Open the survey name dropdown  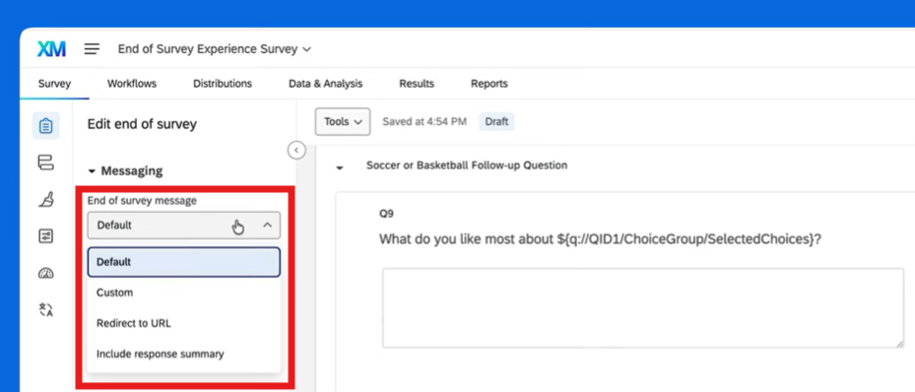coord(214,49)
